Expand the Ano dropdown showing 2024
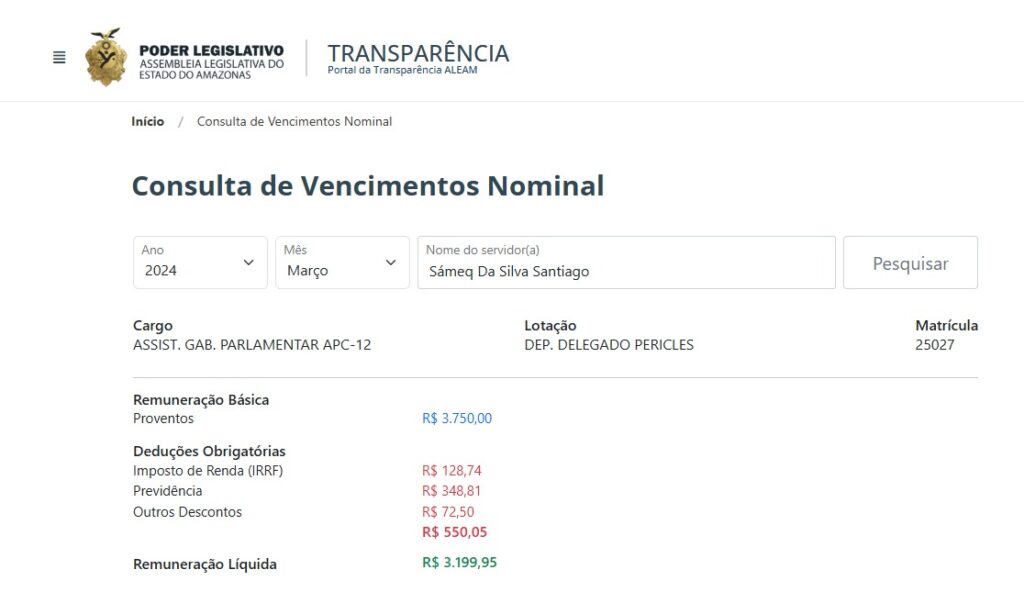 click(200, 262)
